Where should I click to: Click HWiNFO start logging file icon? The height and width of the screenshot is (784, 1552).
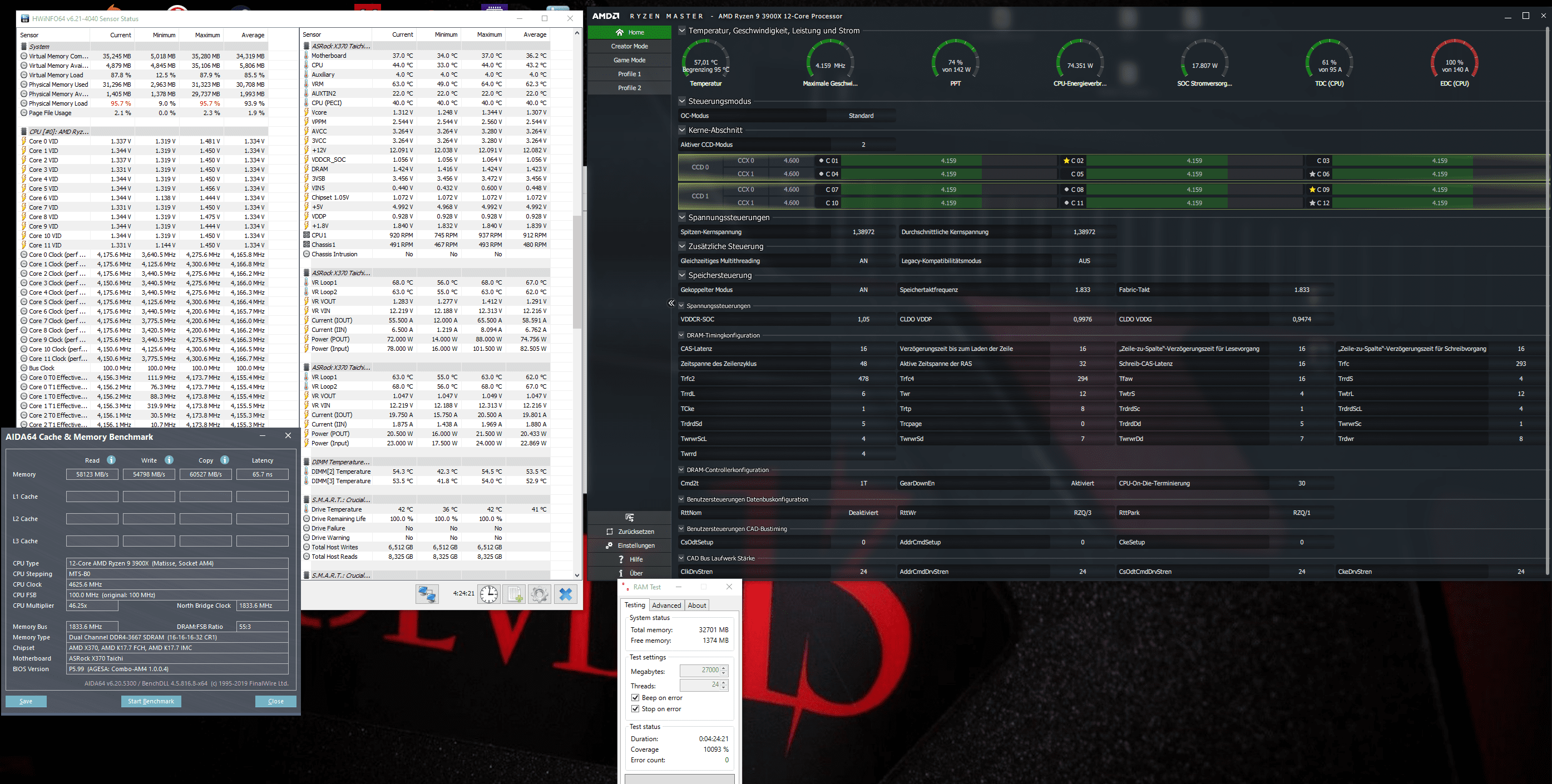[514, 594]
